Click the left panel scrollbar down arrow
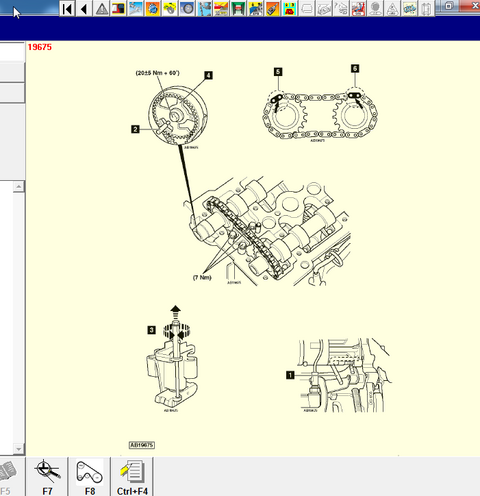Viewport: 480px width, 496px height. tap(19, 449)
